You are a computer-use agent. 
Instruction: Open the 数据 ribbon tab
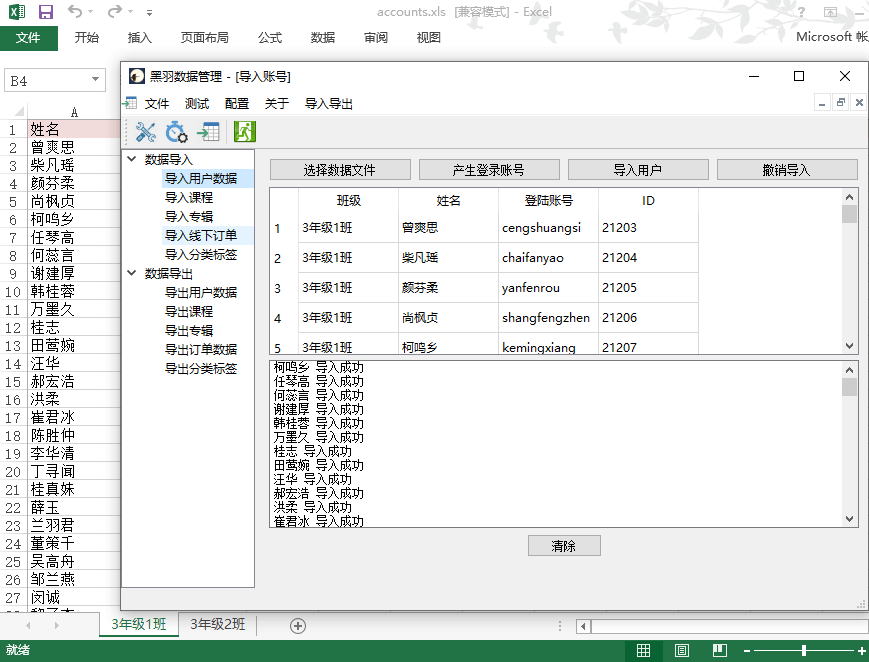click(323, 38)
